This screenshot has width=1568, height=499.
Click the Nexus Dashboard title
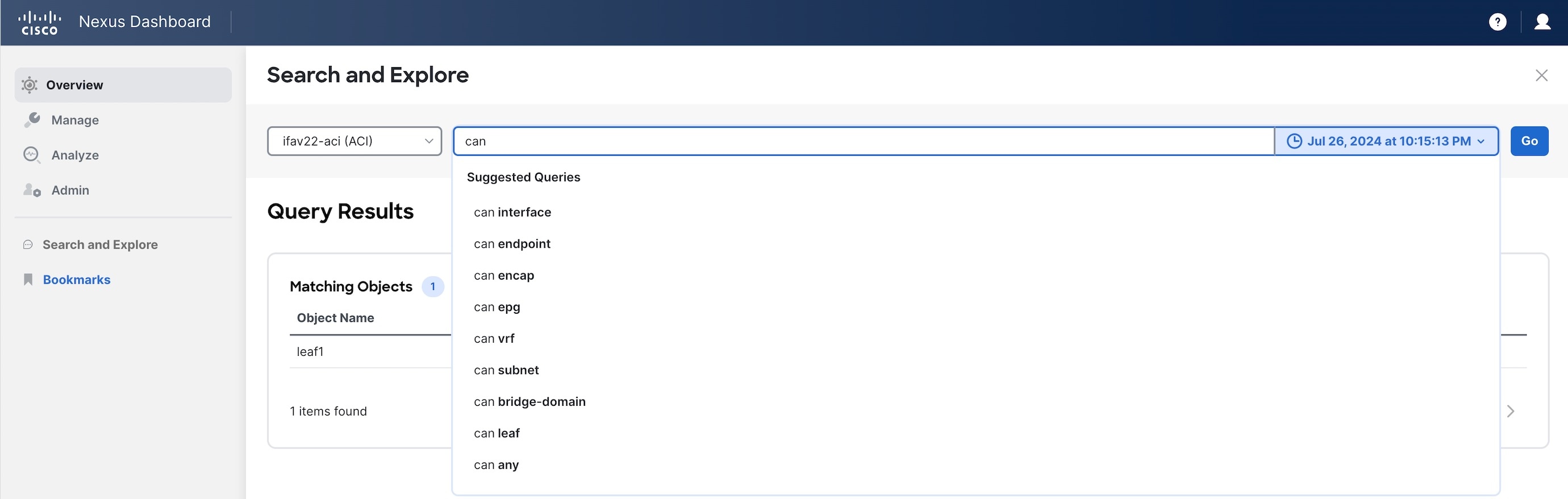click(145, 22)
